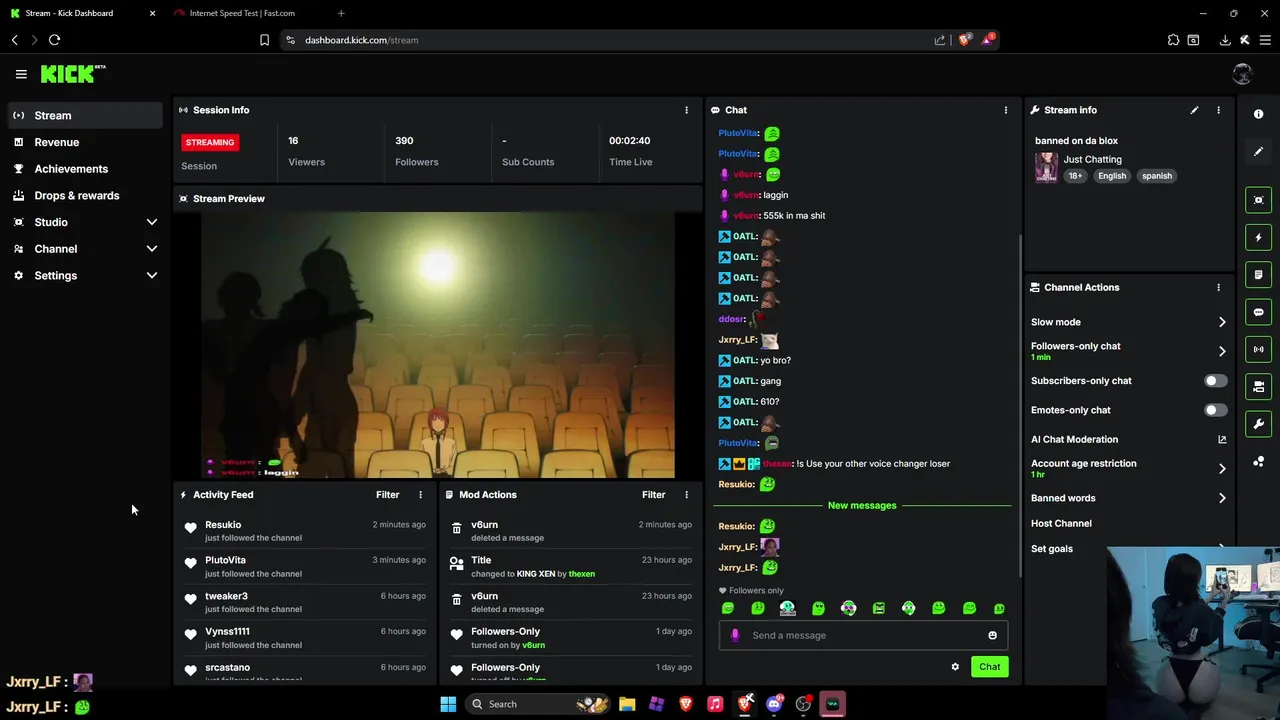Insert the angry square emote
This screenshot has height=720, width=1280.
(x=878, y=608)
